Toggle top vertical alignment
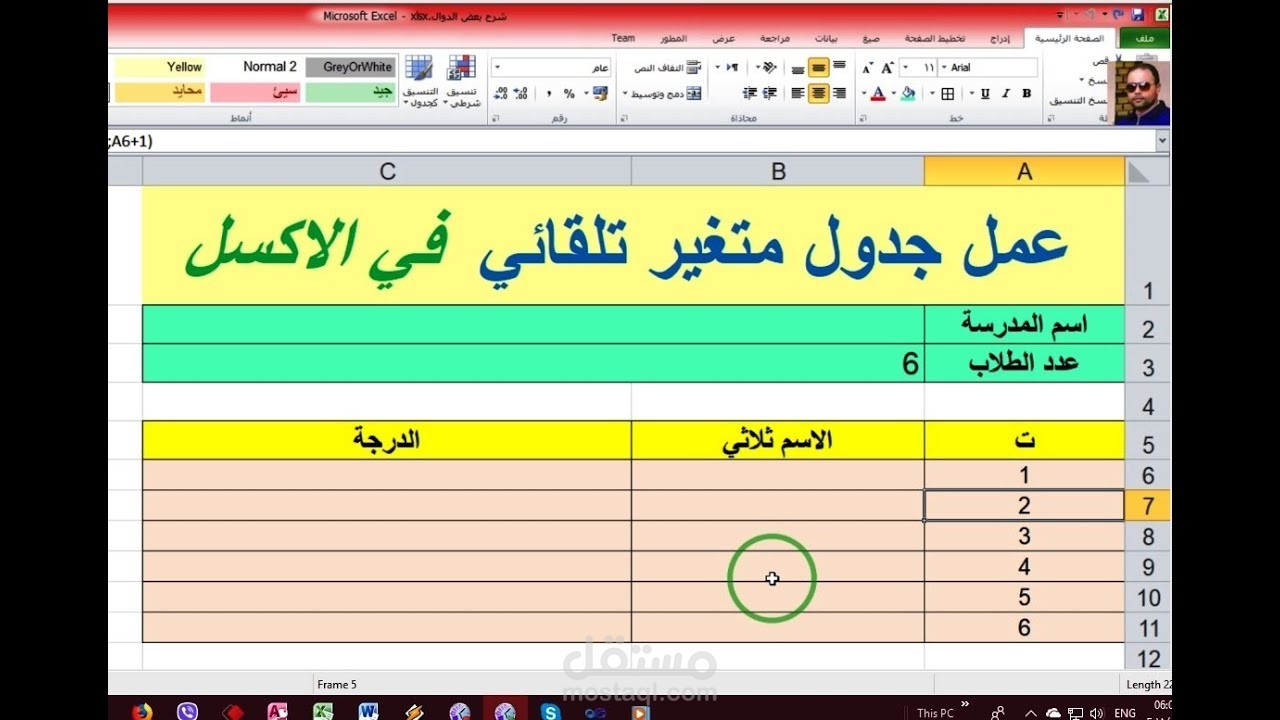The image size is (1280, 720). [839, 66]
